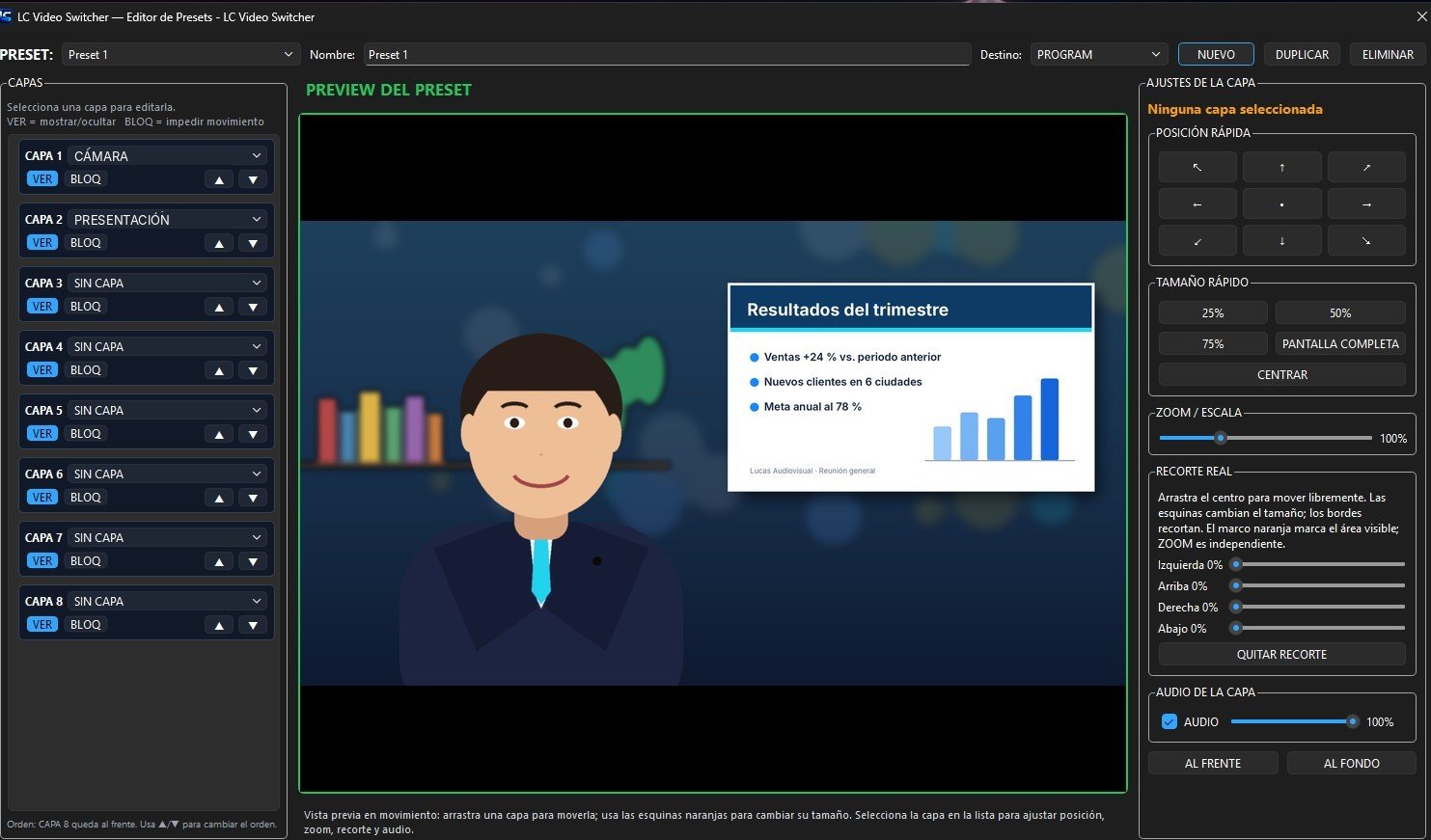Move CAPA 5 up in order
This screenshot has width=1431, height=840.
point(219,434)
